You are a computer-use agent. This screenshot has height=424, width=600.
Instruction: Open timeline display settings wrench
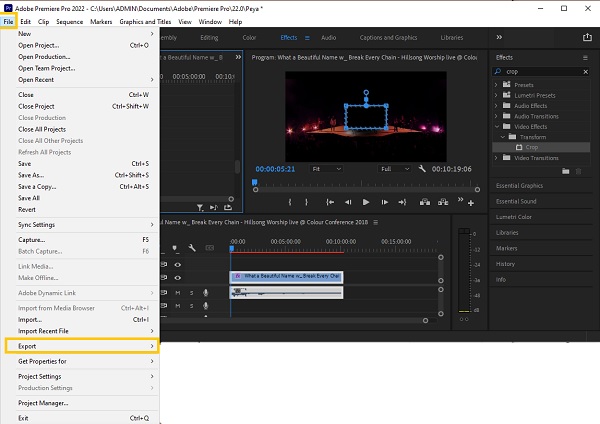click(192, 248)
